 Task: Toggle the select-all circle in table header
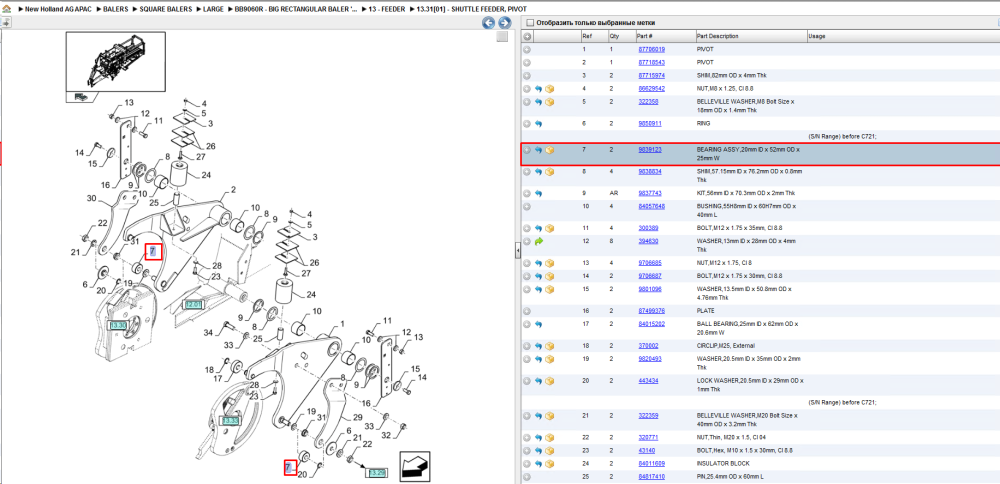[x=527, y=36]
